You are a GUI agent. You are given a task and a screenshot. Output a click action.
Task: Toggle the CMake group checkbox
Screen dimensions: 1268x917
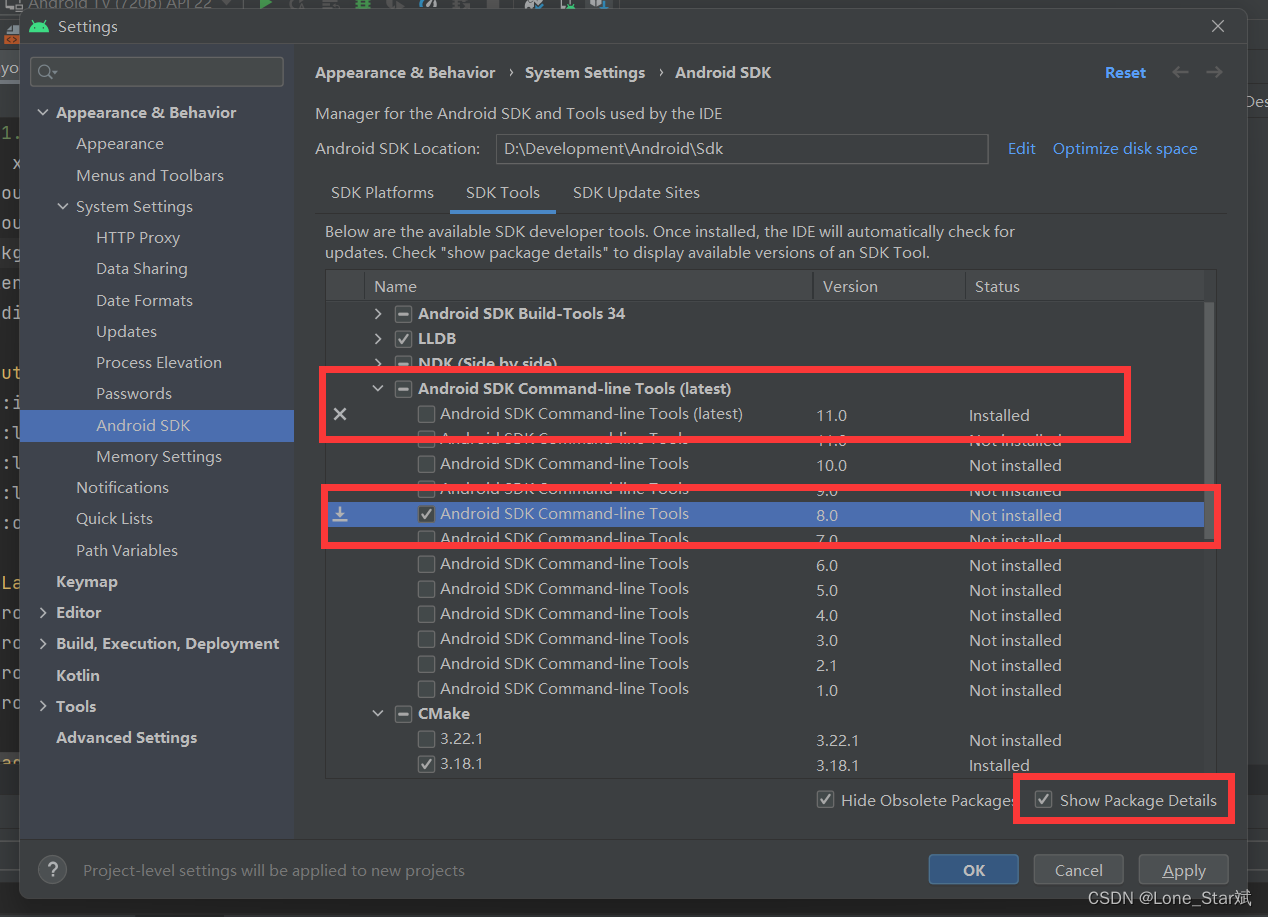[x=403, y=714]
